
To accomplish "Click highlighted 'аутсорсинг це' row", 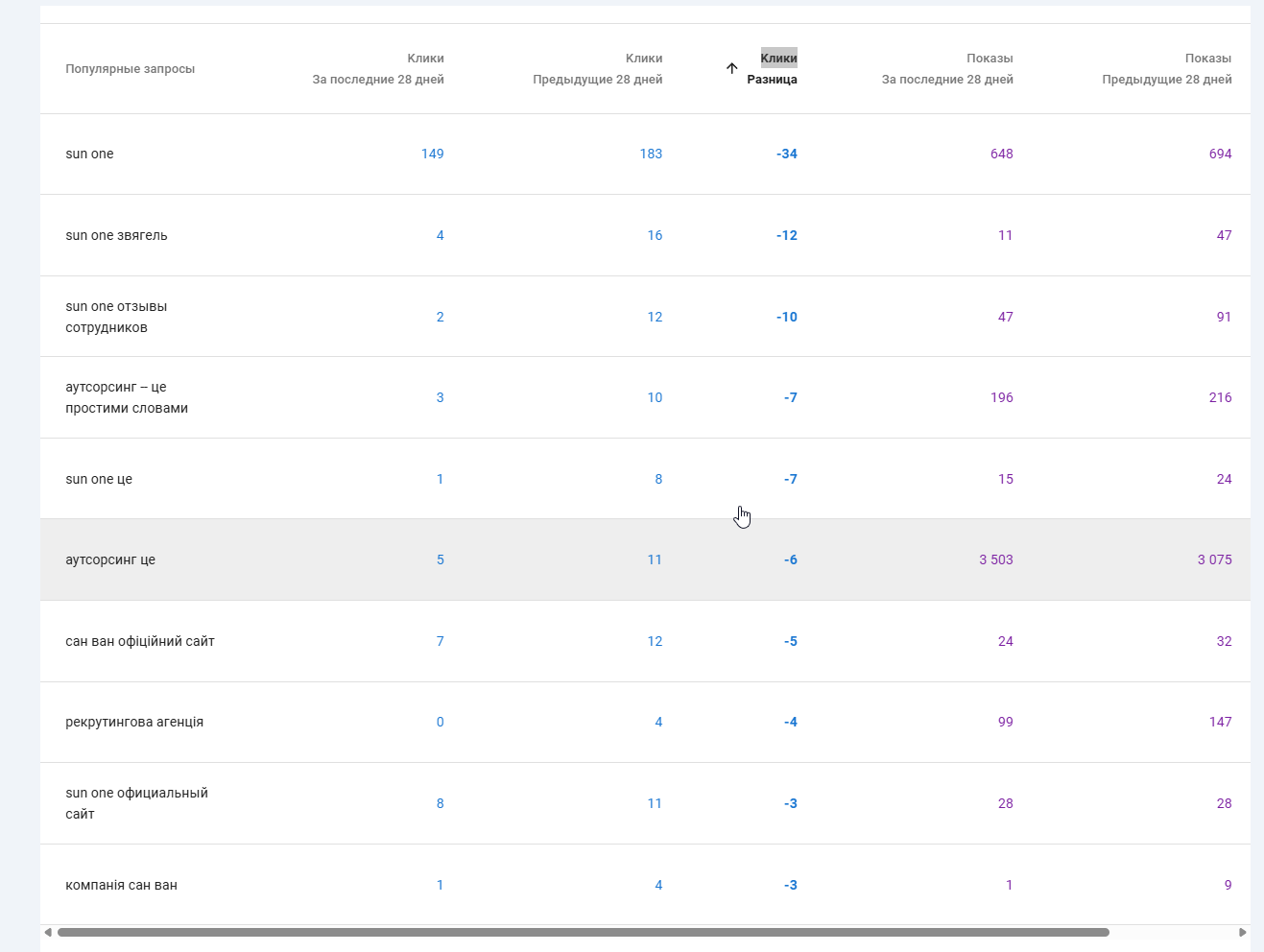I will [x=110, y=559].
